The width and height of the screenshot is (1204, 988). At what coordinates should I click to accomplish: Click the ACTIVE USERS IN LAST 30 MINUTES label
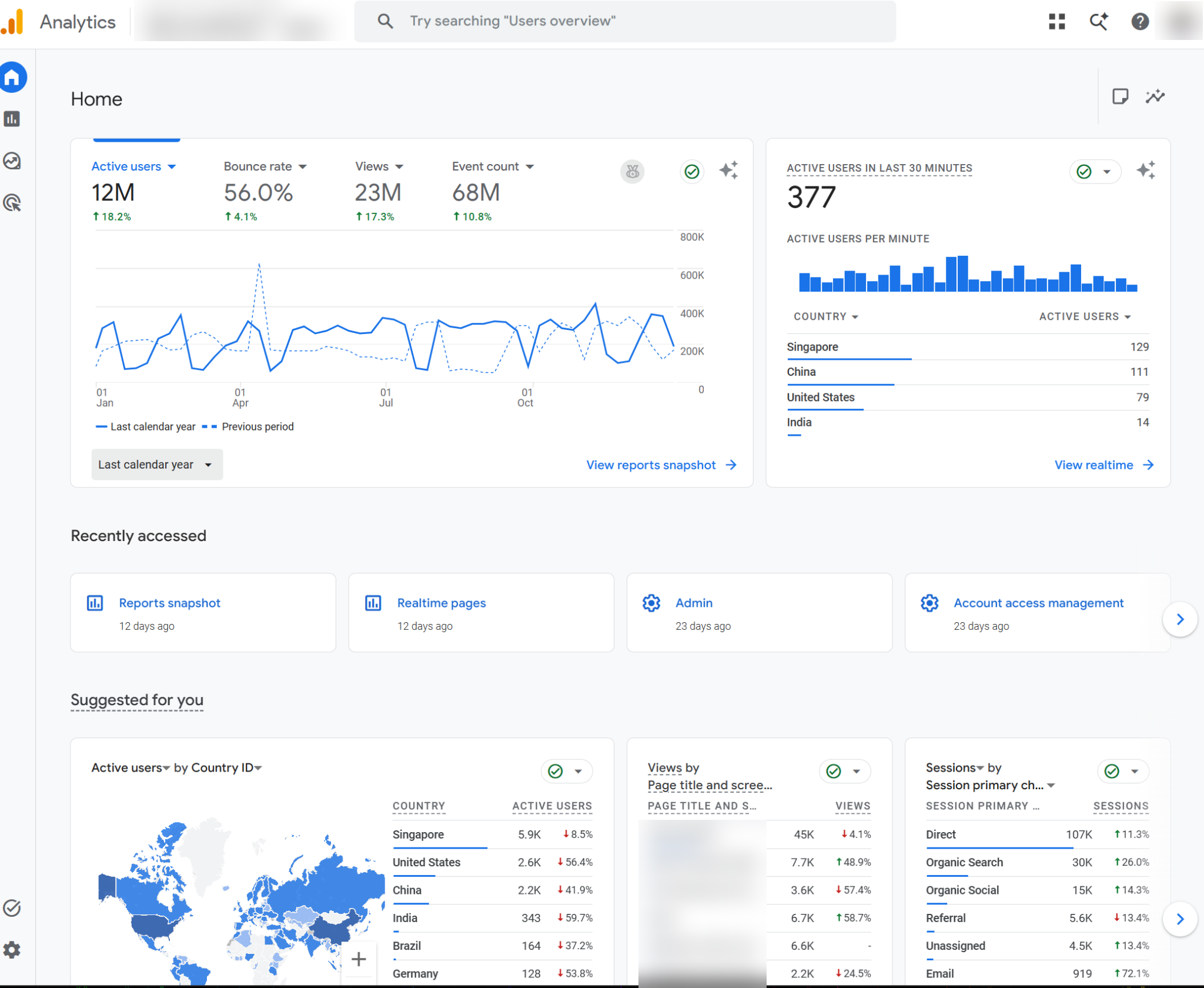coord(879,168)
